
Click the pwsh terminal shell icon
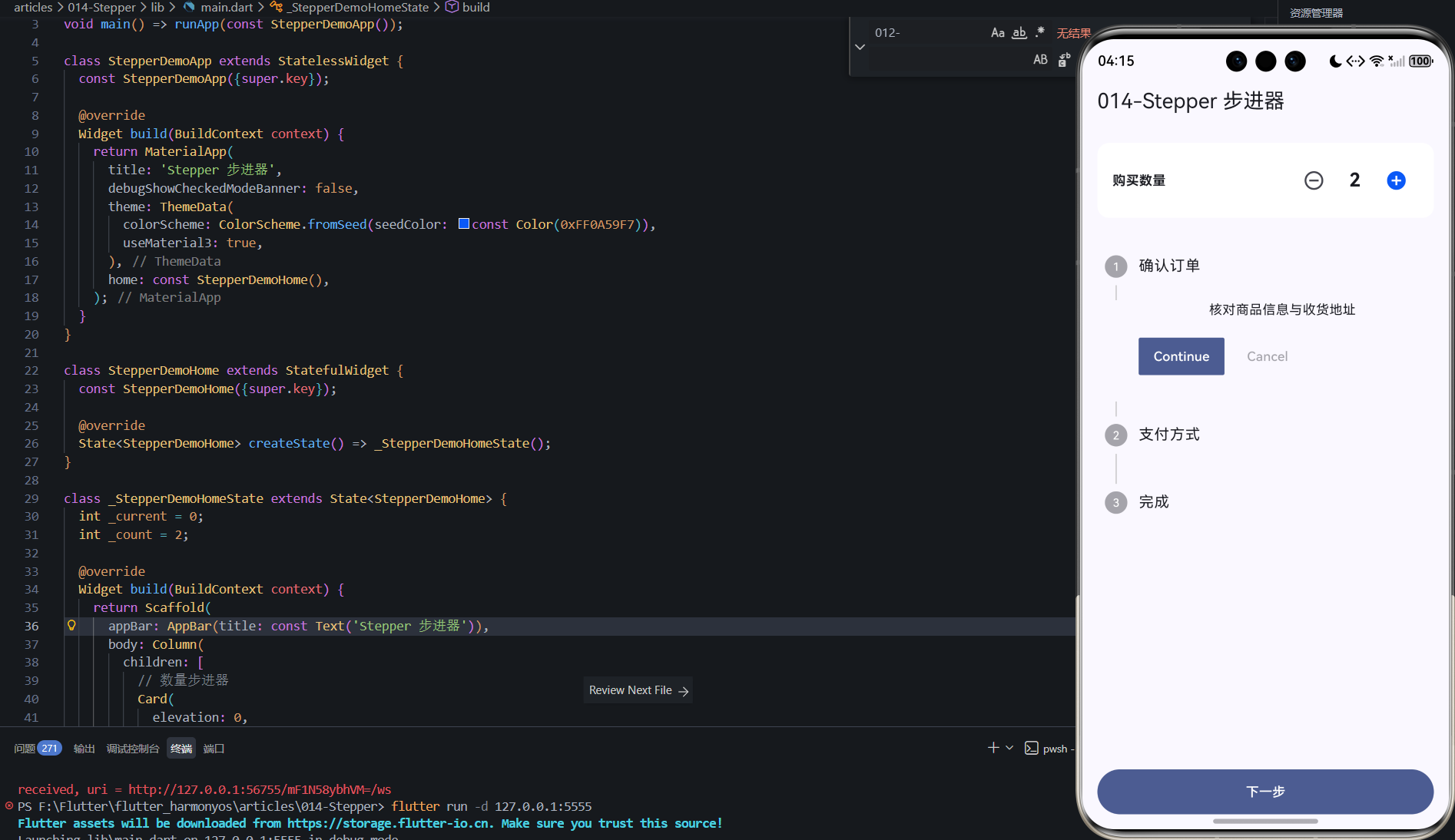click(x=1031, y=748)
